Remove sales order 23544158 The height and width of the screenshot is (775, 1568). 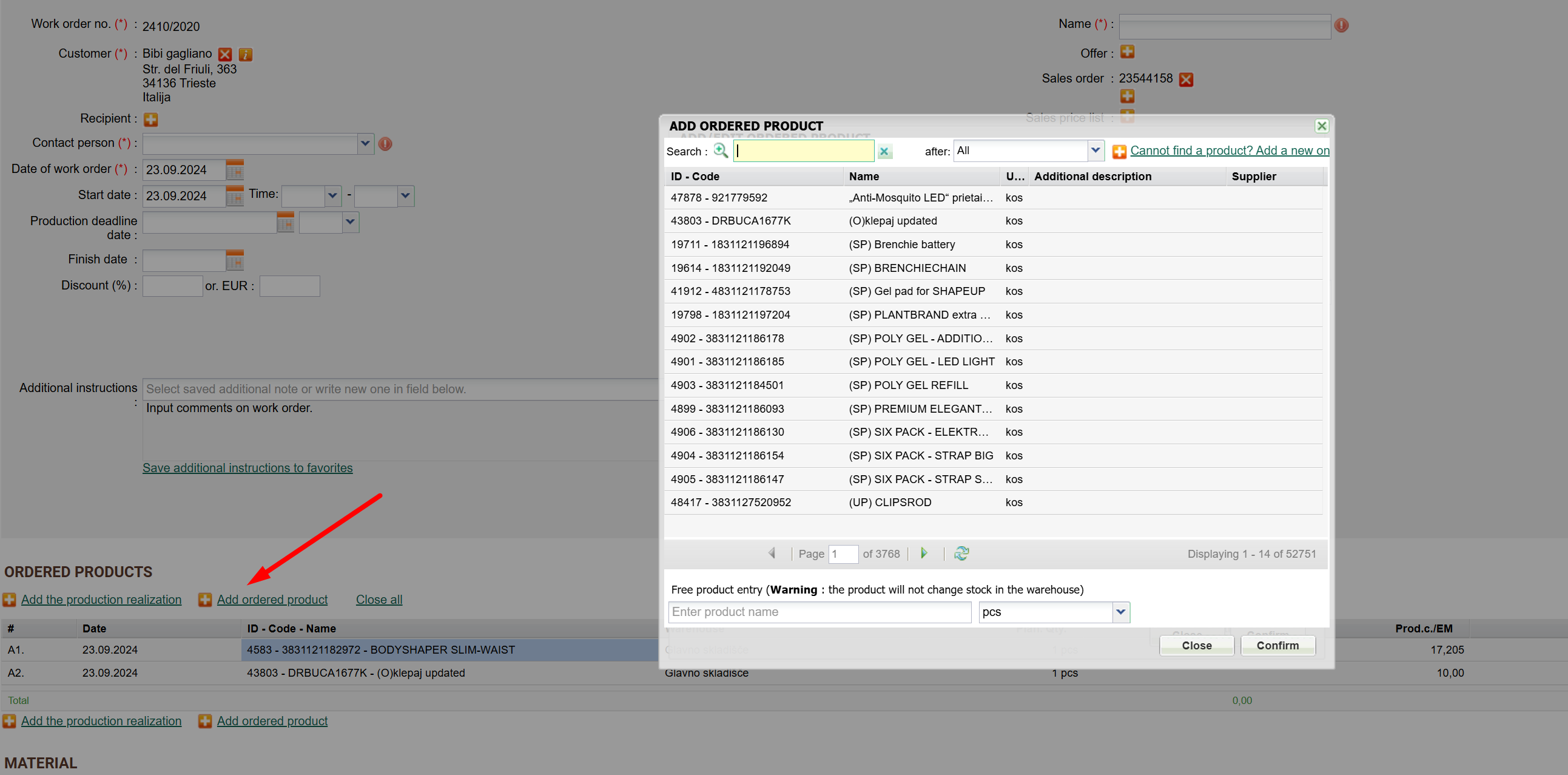pos(1186,79)
